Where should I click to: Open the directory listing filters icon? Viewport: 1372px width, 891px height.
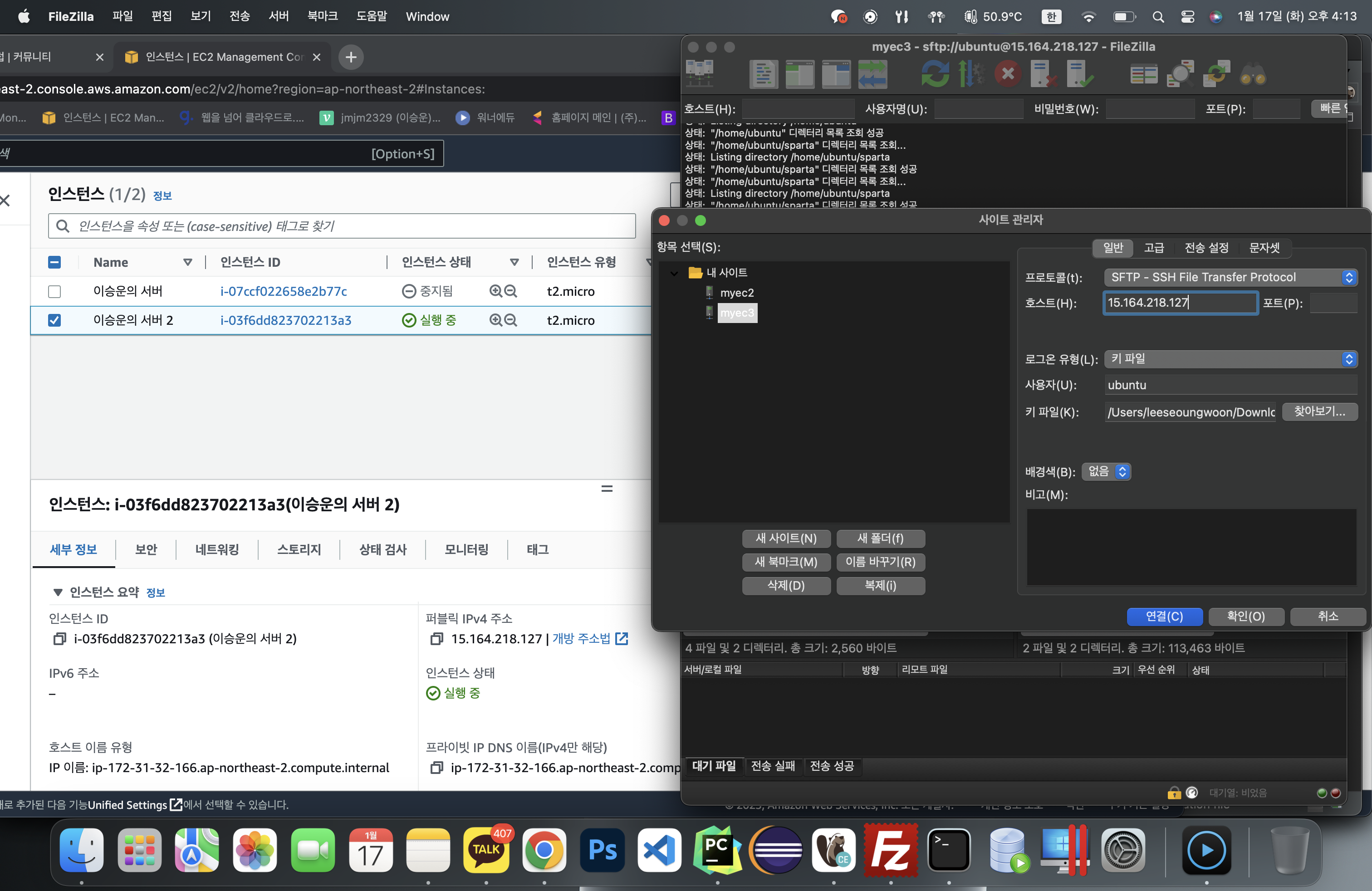1144,74
